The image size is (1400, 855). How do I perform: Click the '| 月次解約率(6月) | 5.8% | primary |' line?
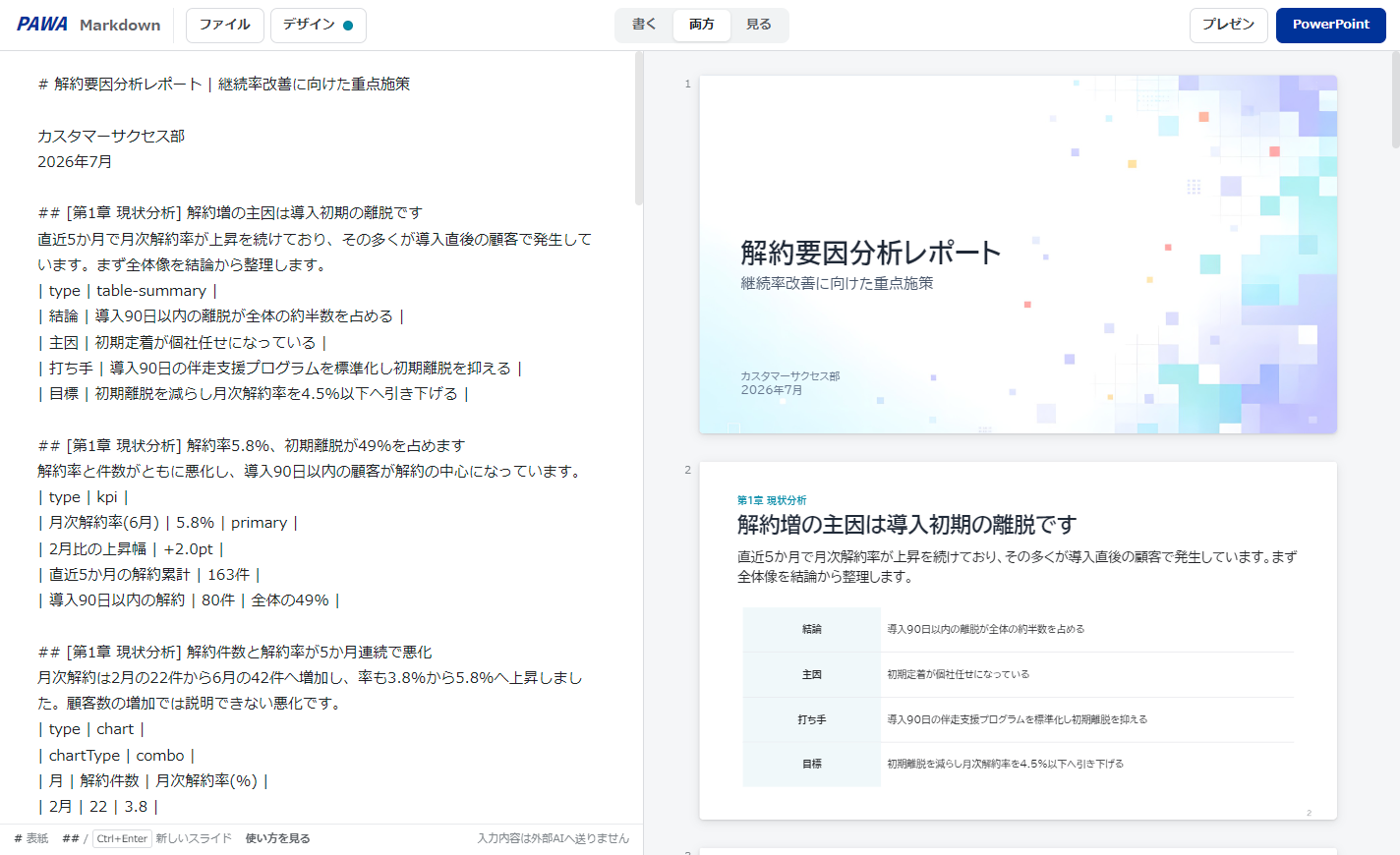(168, 523)
